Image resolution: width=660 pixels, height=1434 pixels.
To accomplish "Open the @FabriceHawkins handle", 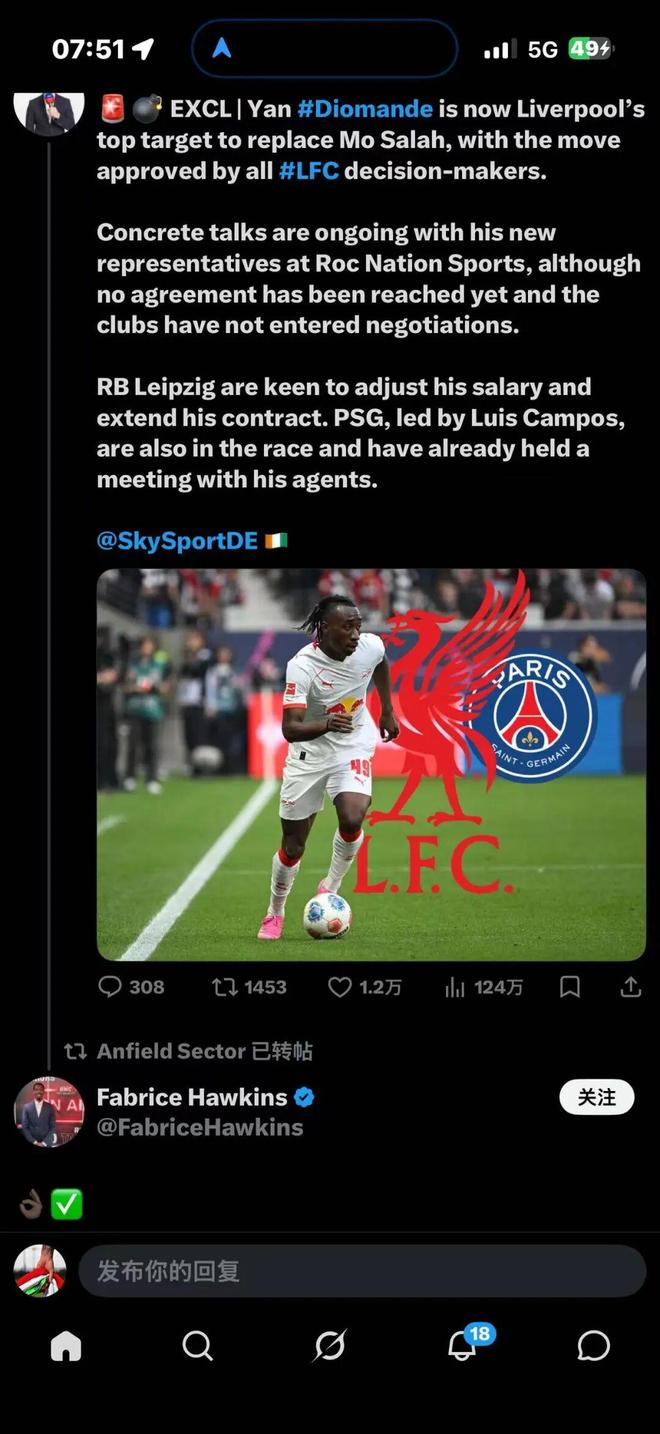I will [x=200, y=1128].
